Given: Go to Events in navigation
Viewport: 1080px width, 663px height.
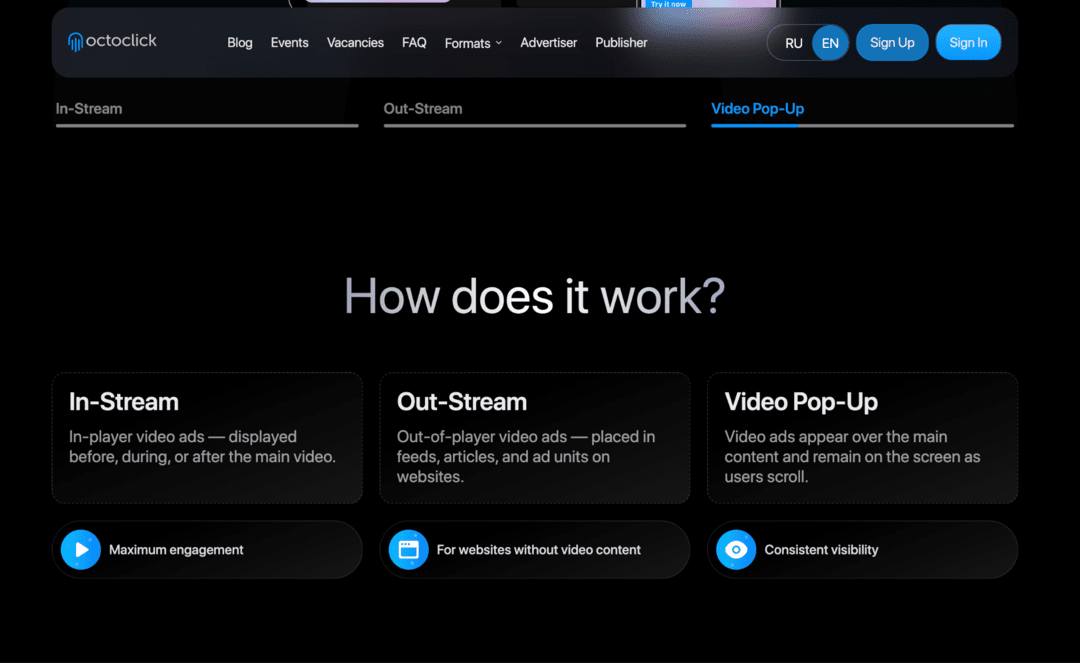Looking at the screenshot, I should (x=289, y=43).
